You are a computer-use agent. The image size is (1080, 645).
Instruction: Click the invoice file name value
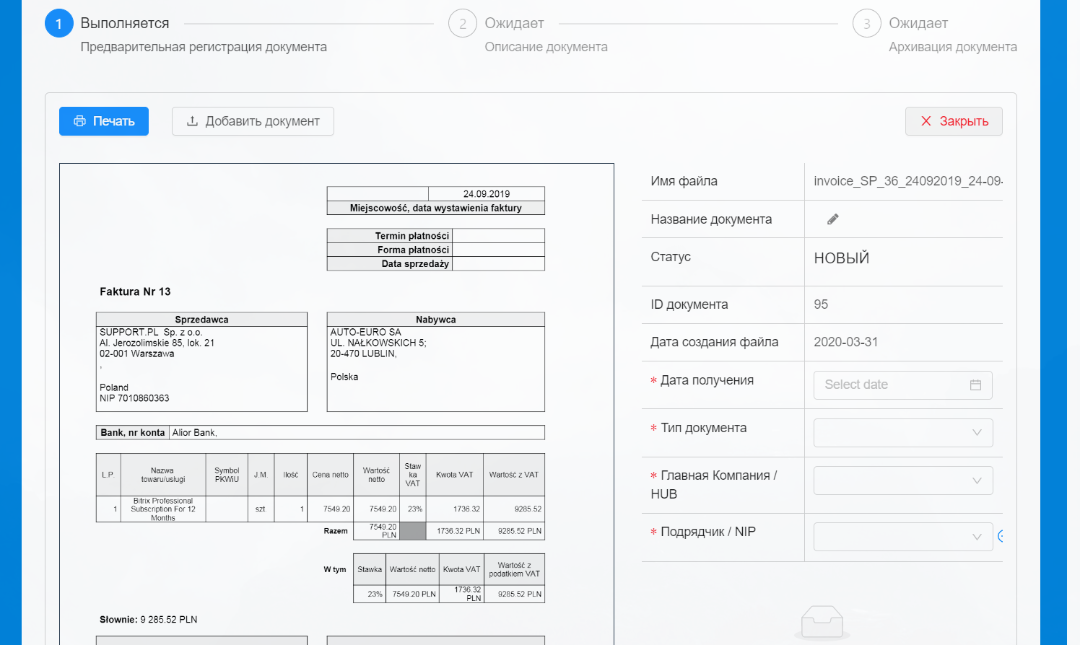pyautogui.click(x=908, y=181)
